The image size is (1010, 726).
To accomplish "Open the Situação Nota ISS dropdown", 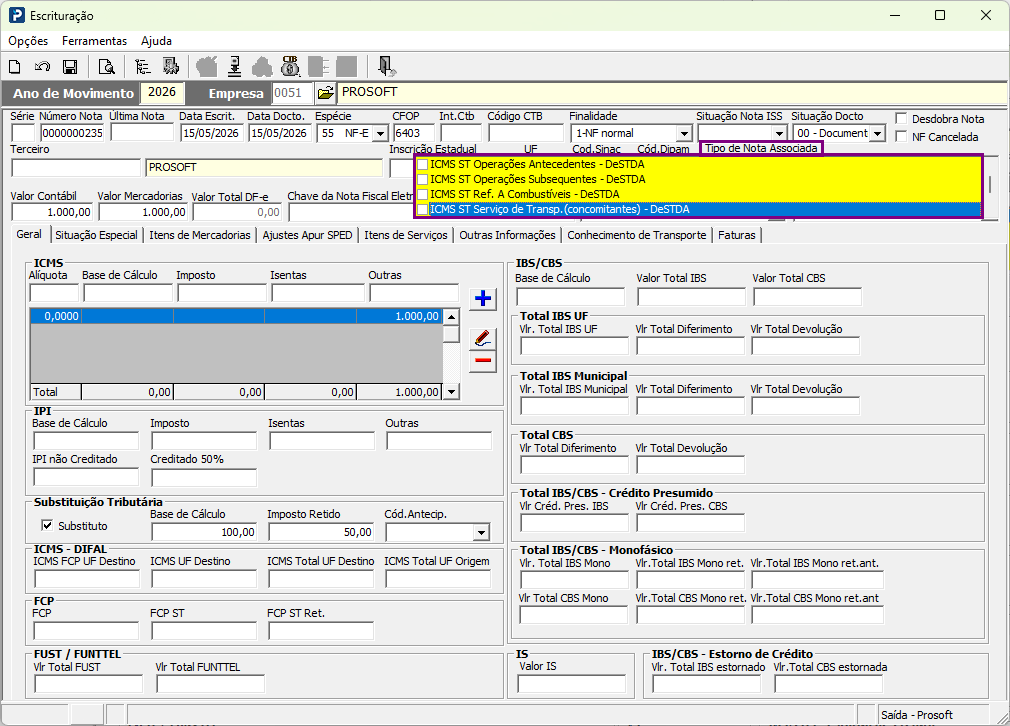I will (779, 133).
